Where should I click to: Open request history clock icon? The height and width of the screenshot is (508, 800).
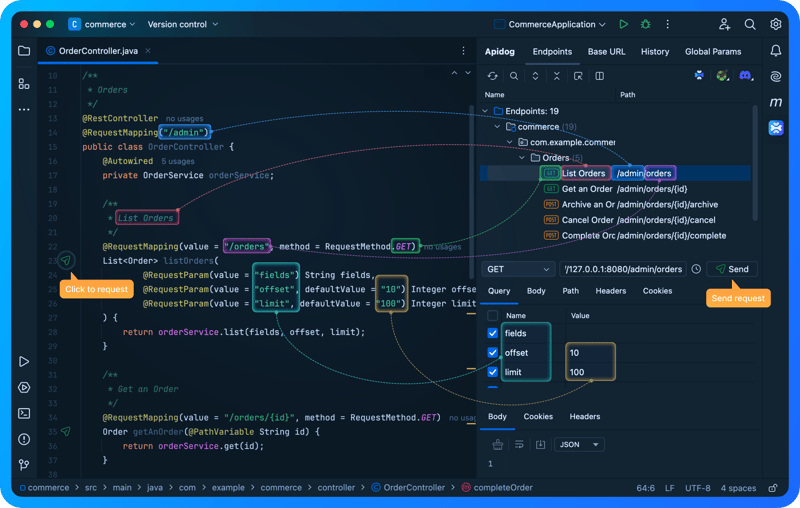coord(696,269)
